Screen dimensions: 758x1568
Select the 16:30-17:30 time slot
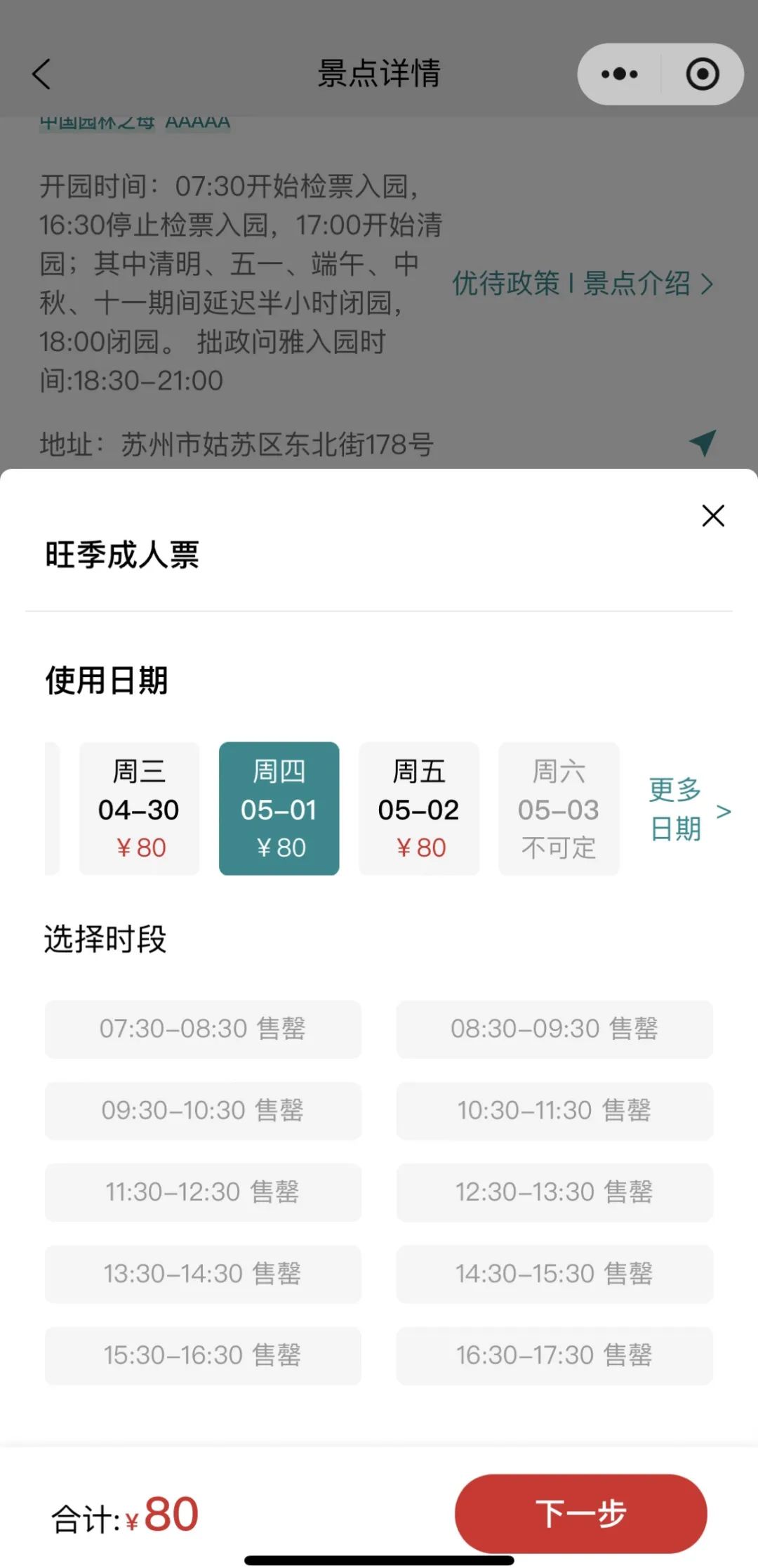tap(554, 1355)
